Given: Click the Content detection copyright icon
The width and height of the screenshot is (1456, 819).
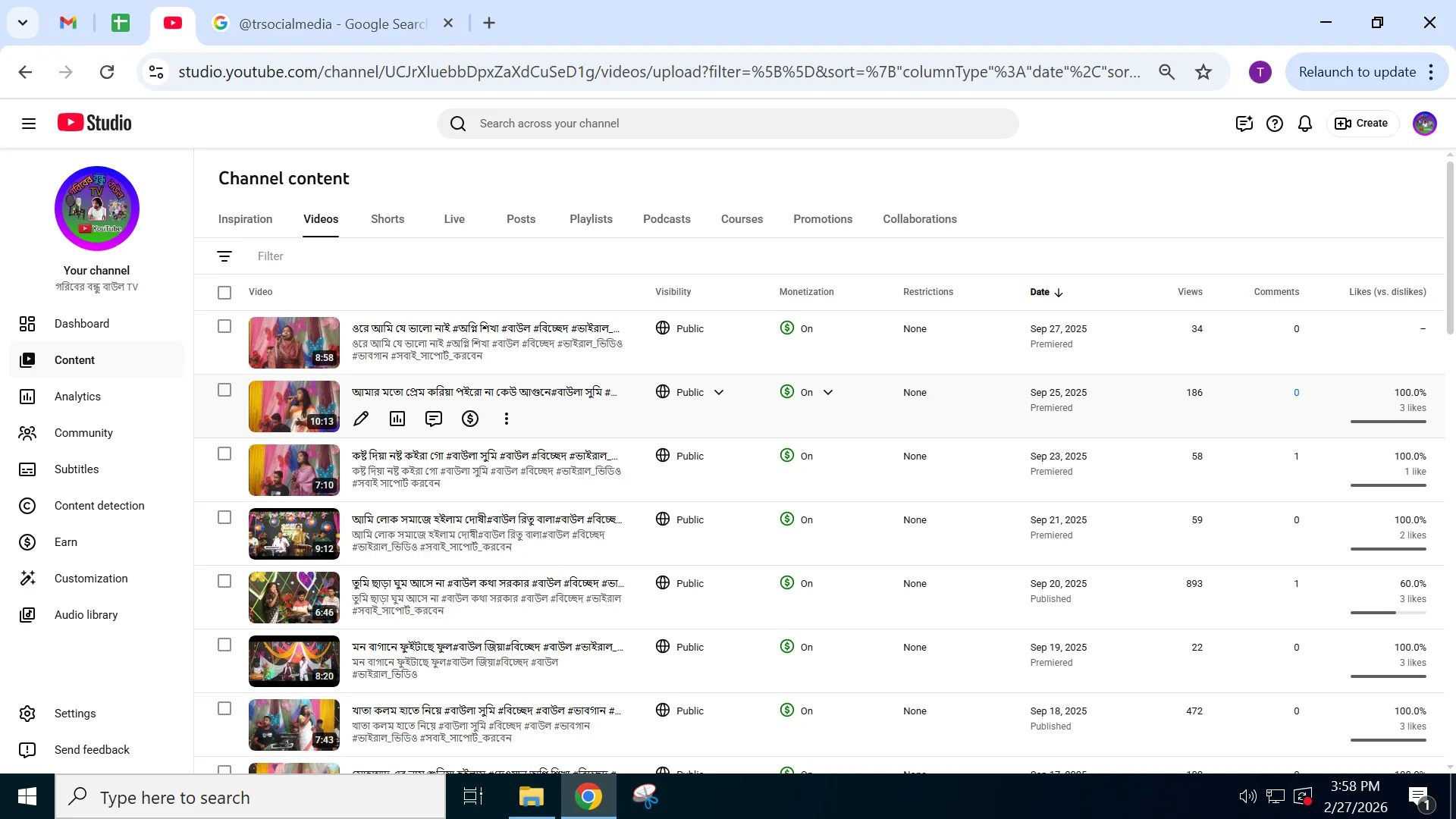Looking at the screenshot, I should (27, 506).
